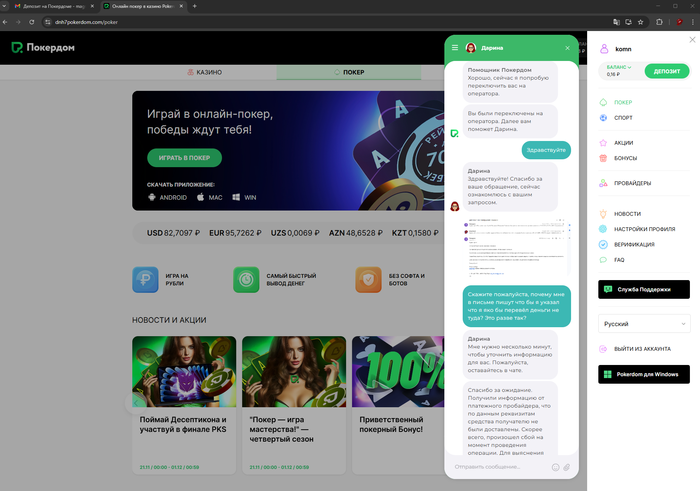
Task: Click the news carousel previous arrow
Action: pyautogui.click(x=136, y=402)
